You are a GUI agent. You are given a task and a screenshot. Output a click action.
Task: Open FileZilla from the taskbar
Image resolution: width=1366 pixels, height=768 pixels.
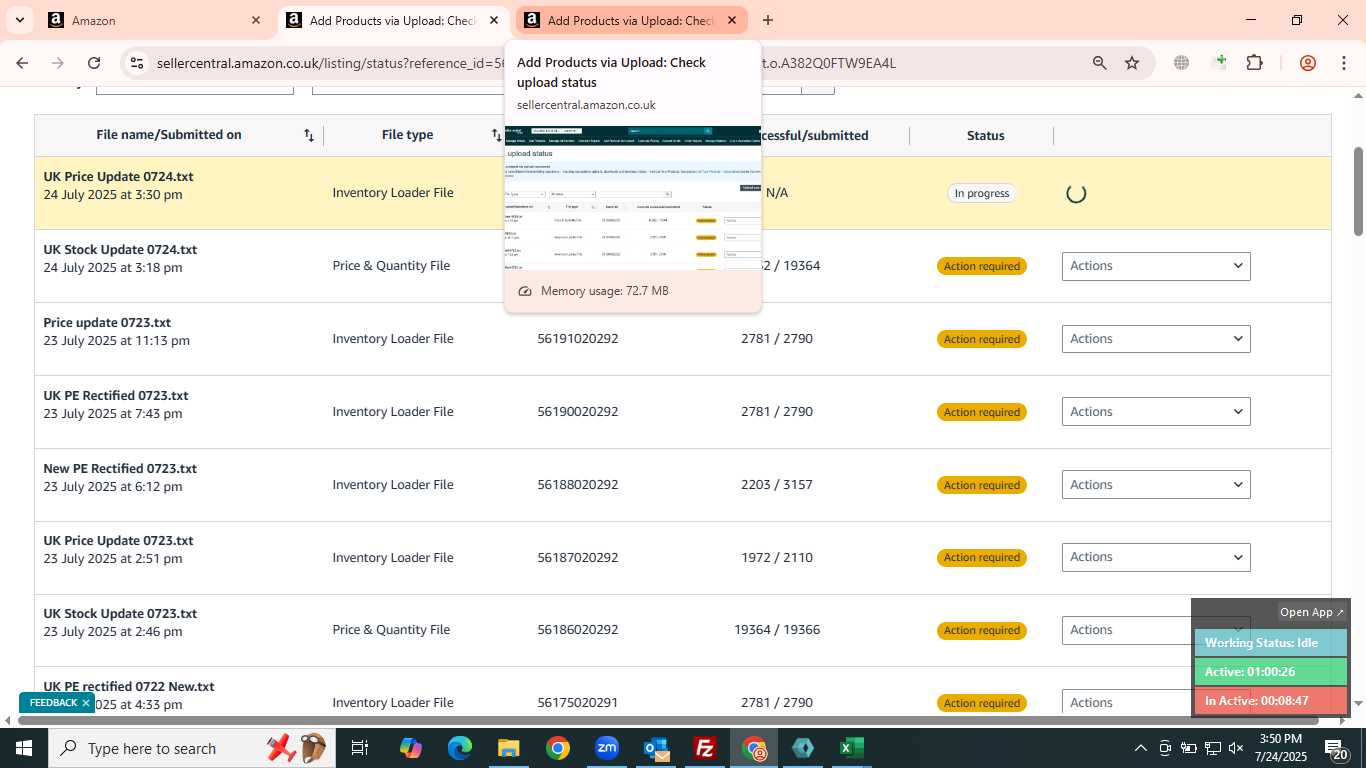(704, 748)
